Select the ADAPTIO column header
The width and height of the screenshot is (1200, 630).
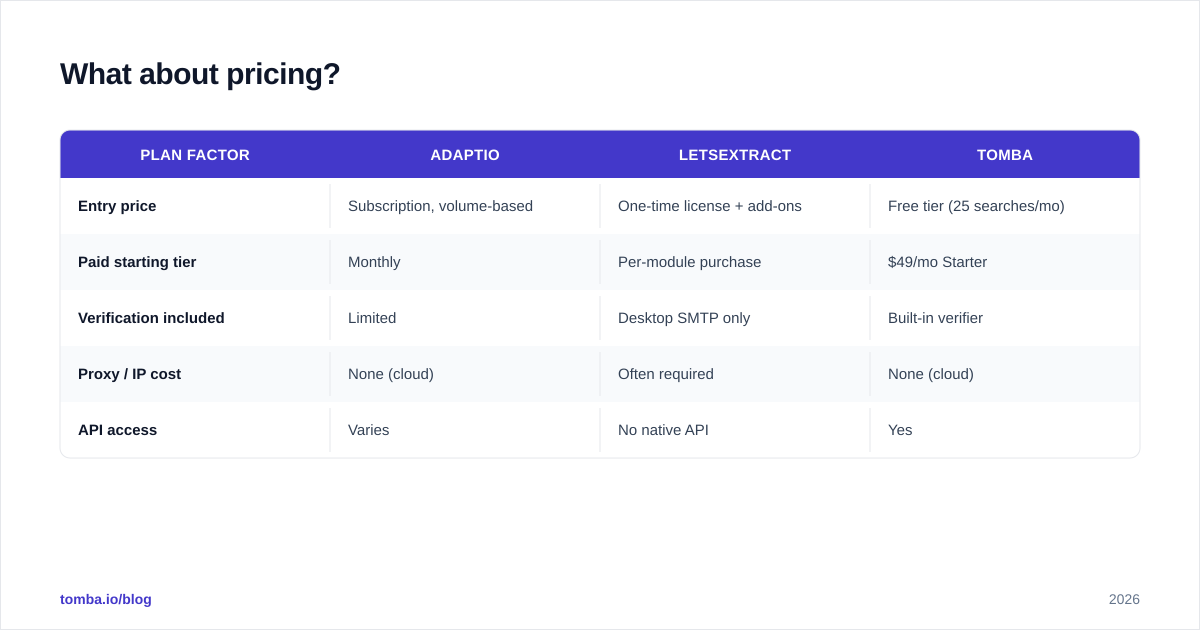coord(465,155)
